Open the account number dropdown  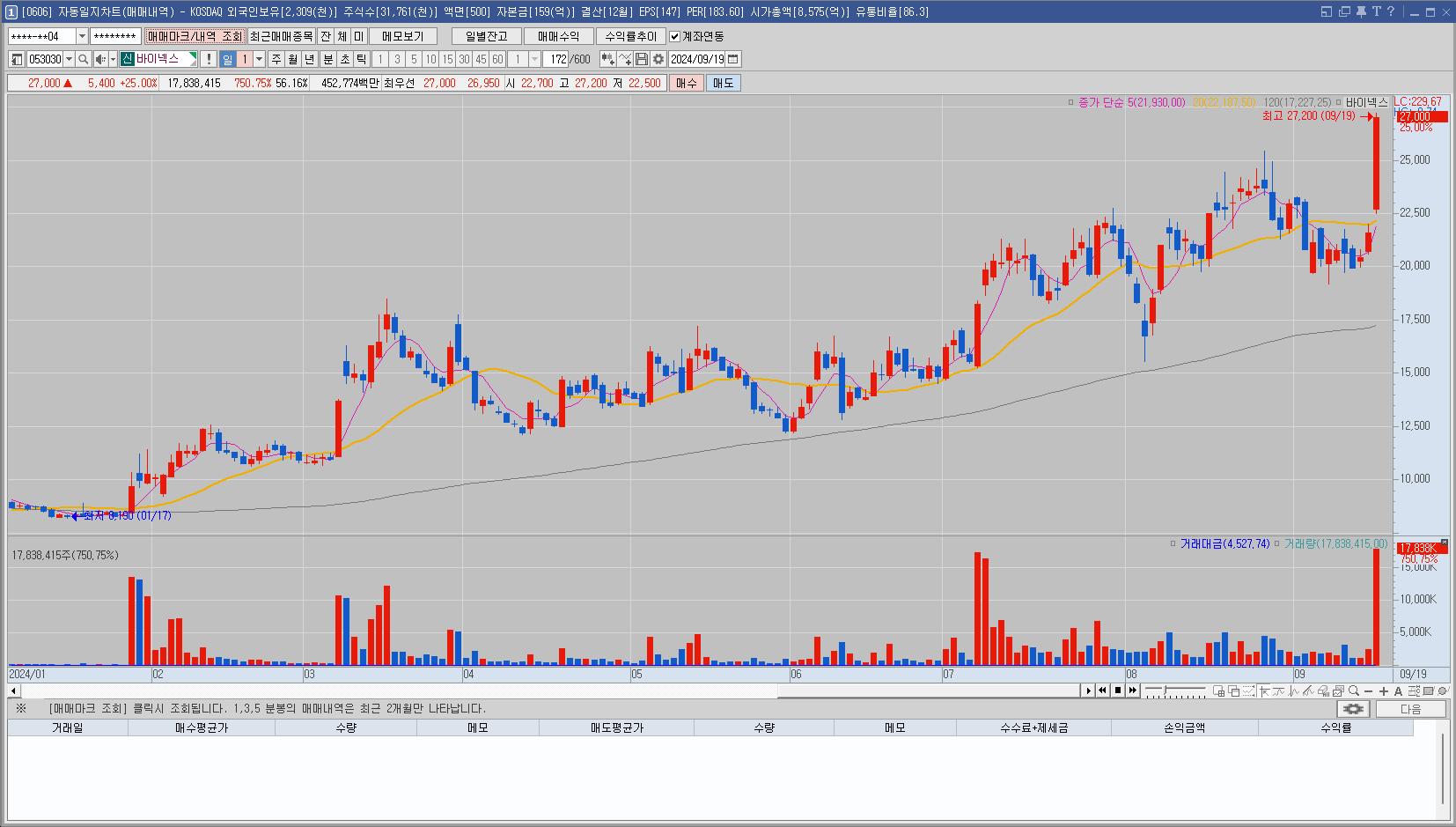pos(82,36)
